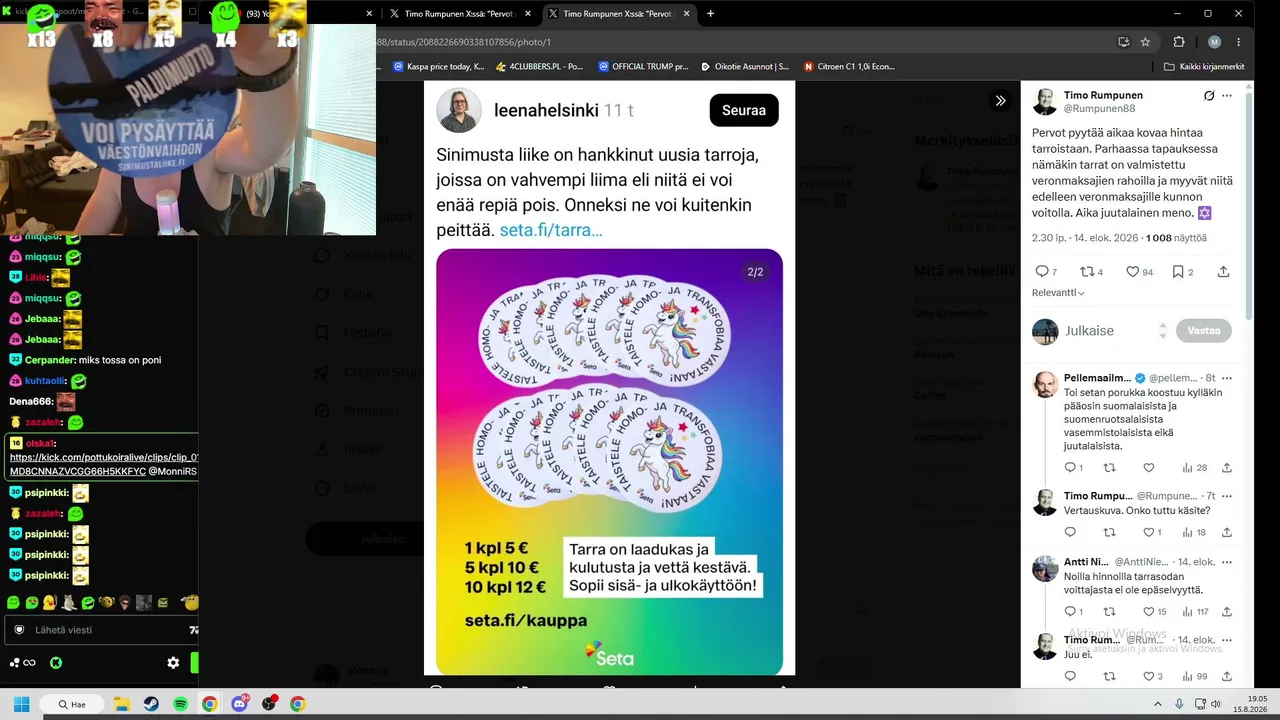Open the Chrome extensions puzzle icon
Screen dimensions: 1280x720
(x=1179, y=42)
